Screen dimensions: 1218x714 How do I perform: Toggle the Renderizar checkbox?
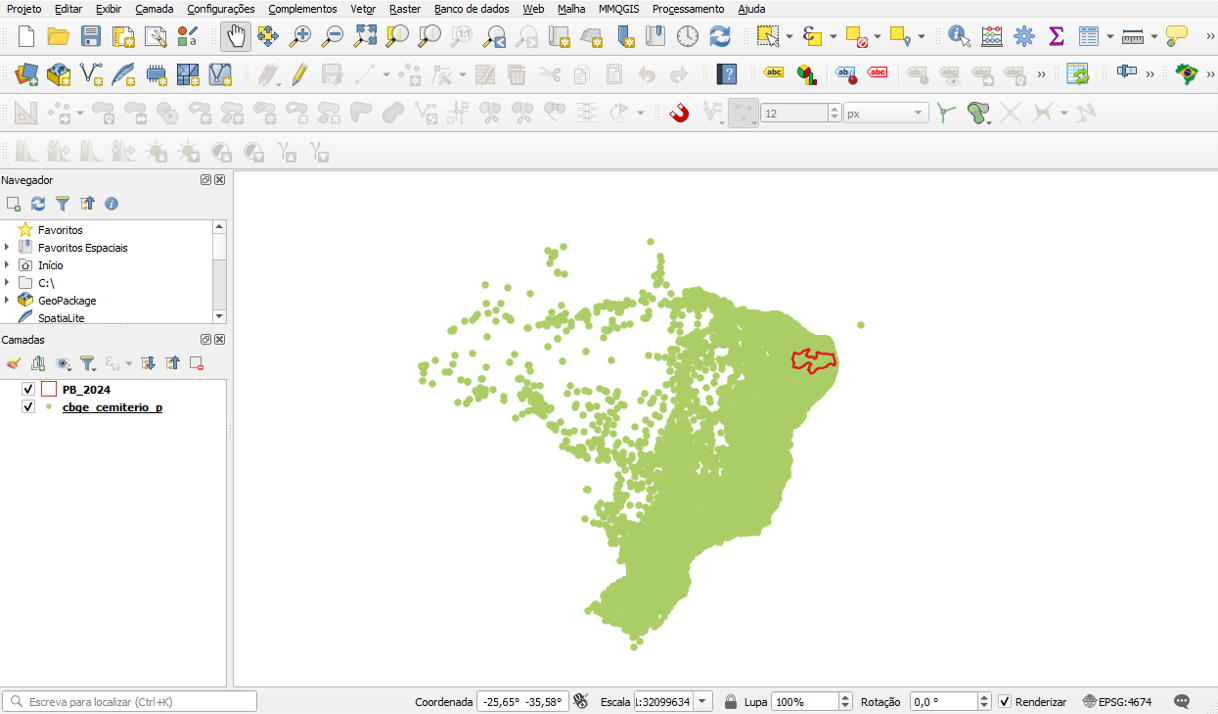click(1005, 702)
